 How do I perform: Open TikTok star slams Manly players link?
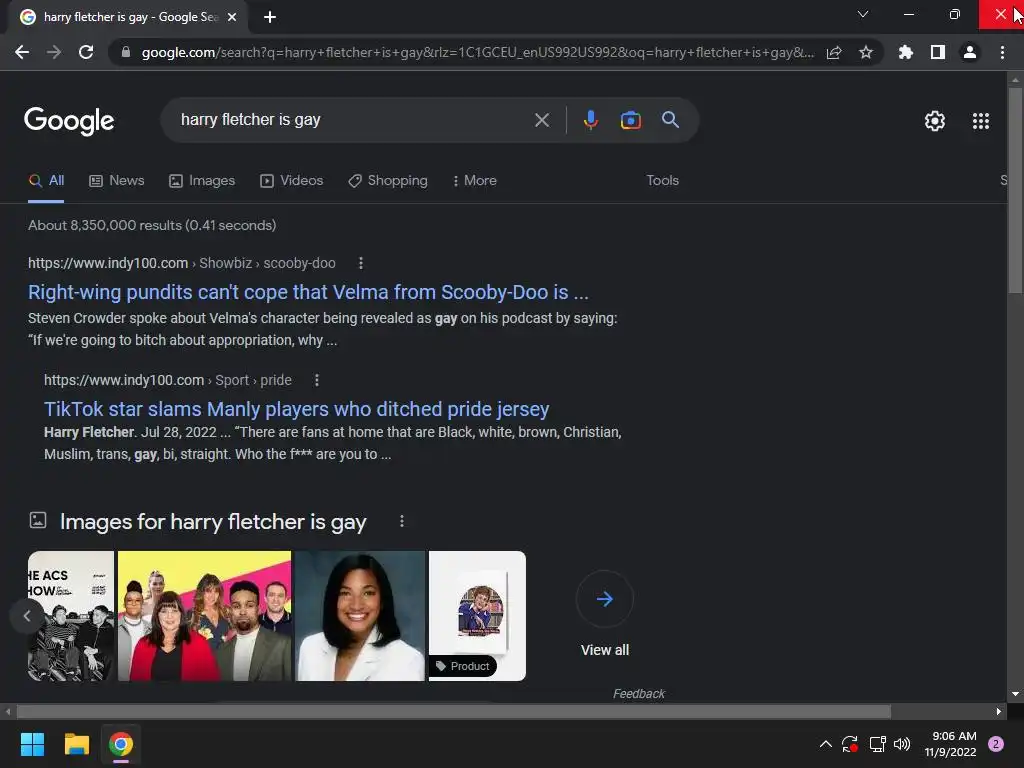pos(296,409)
